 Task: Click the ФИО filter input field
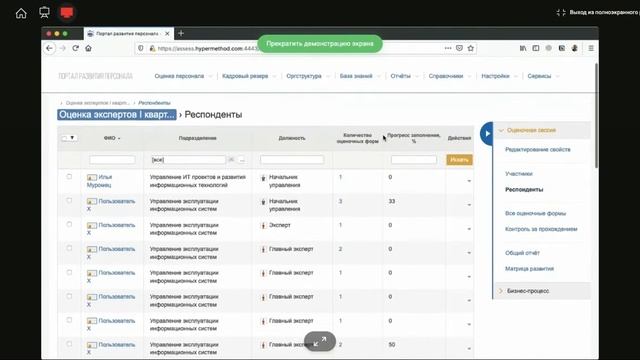tap(112, 160)
